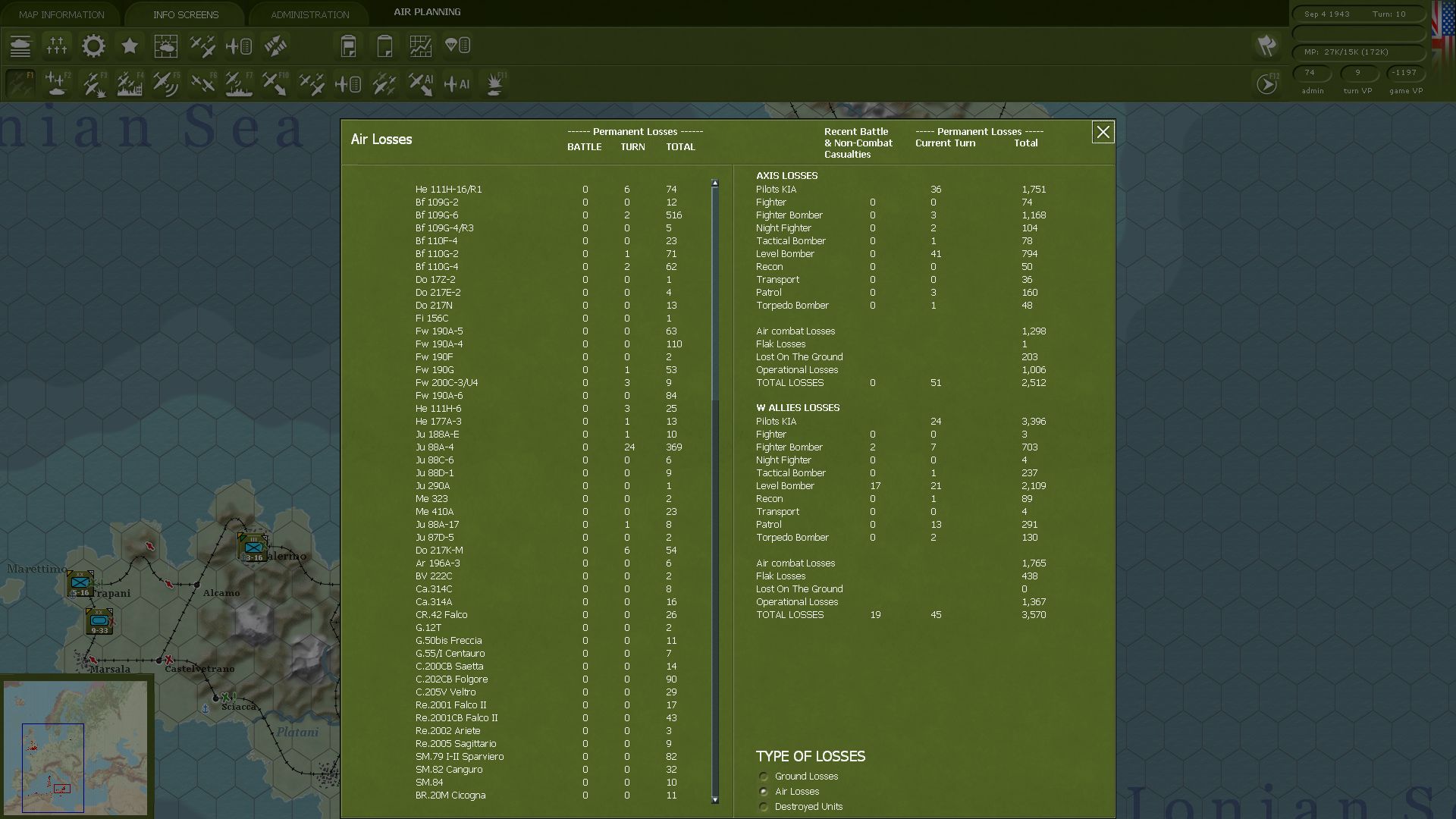Switch to the Air Planning tab
This screenshot has width=1456, height=819.
coord(427,12)
